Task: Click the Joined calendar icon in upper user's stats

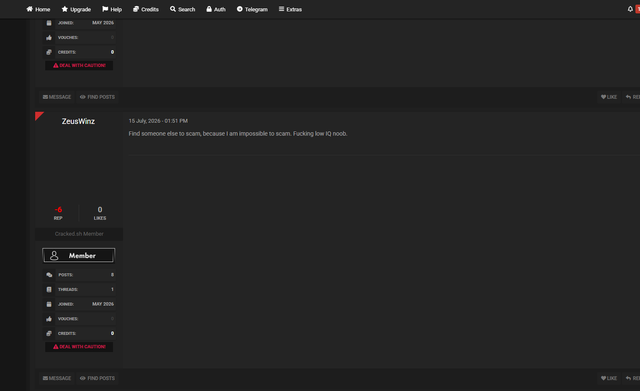Action: [x=49, y=23]
